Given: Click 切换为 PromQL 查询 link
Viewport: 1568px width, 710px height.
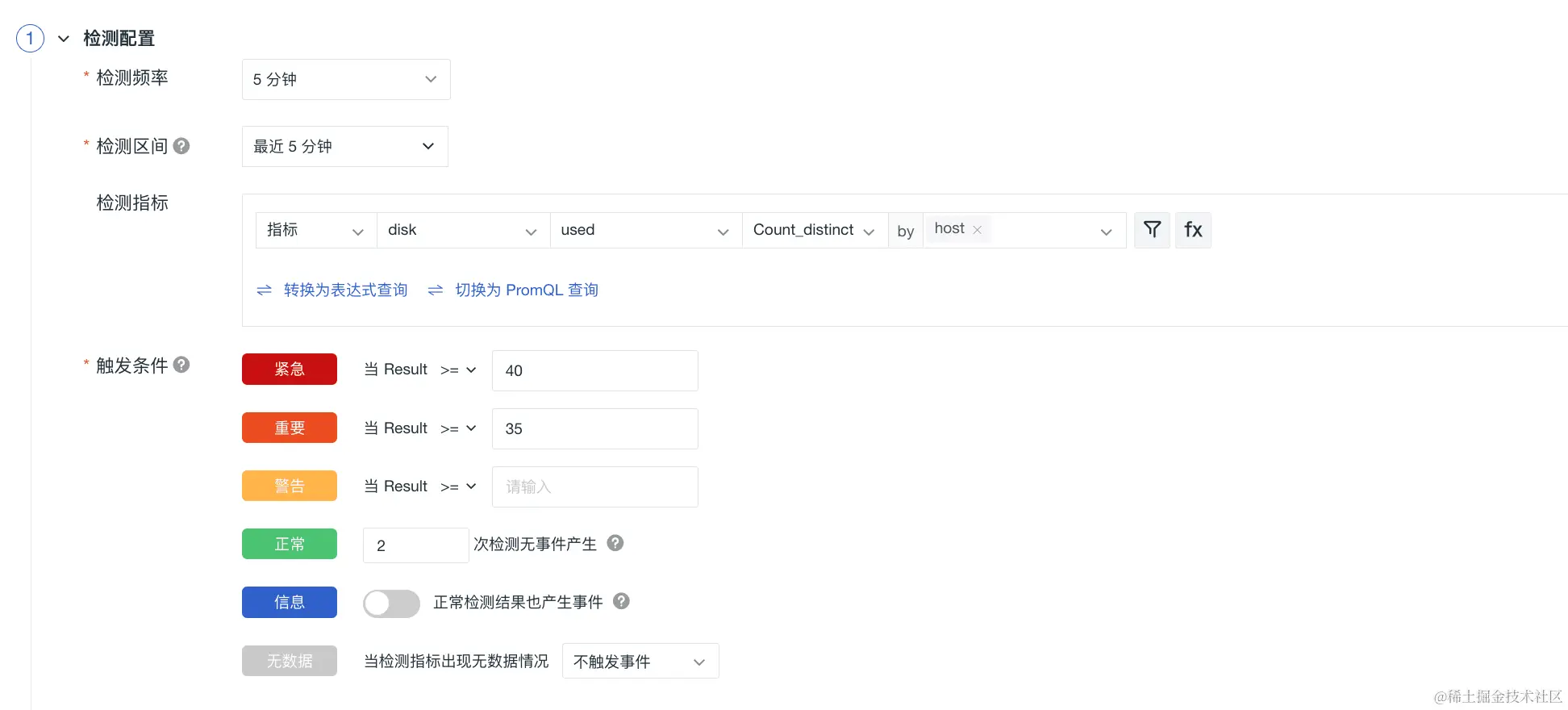Looking at the screenshot, I should (527, 290).
